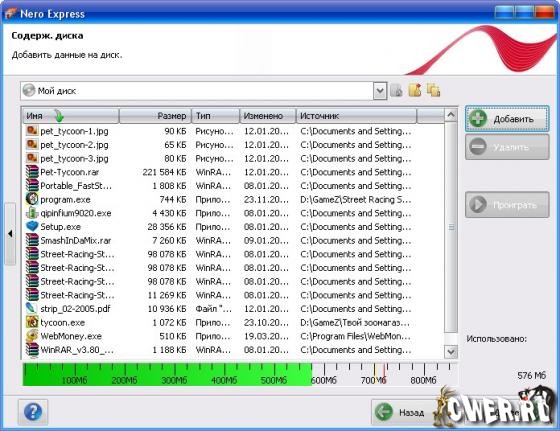Select the program.exe file icon
560x431 pixels.
pyautogui.click(x=32, y=199)
